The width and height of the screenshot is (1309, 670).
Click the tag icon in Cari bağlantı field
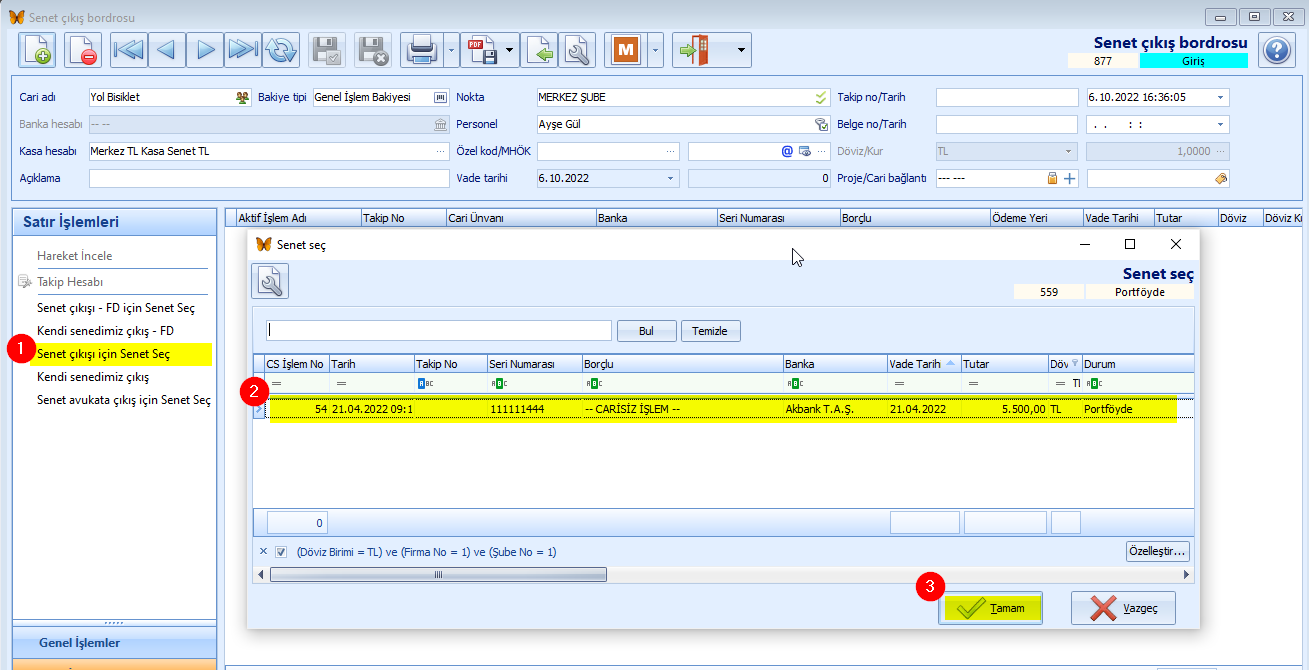[x=1220, y=178]
